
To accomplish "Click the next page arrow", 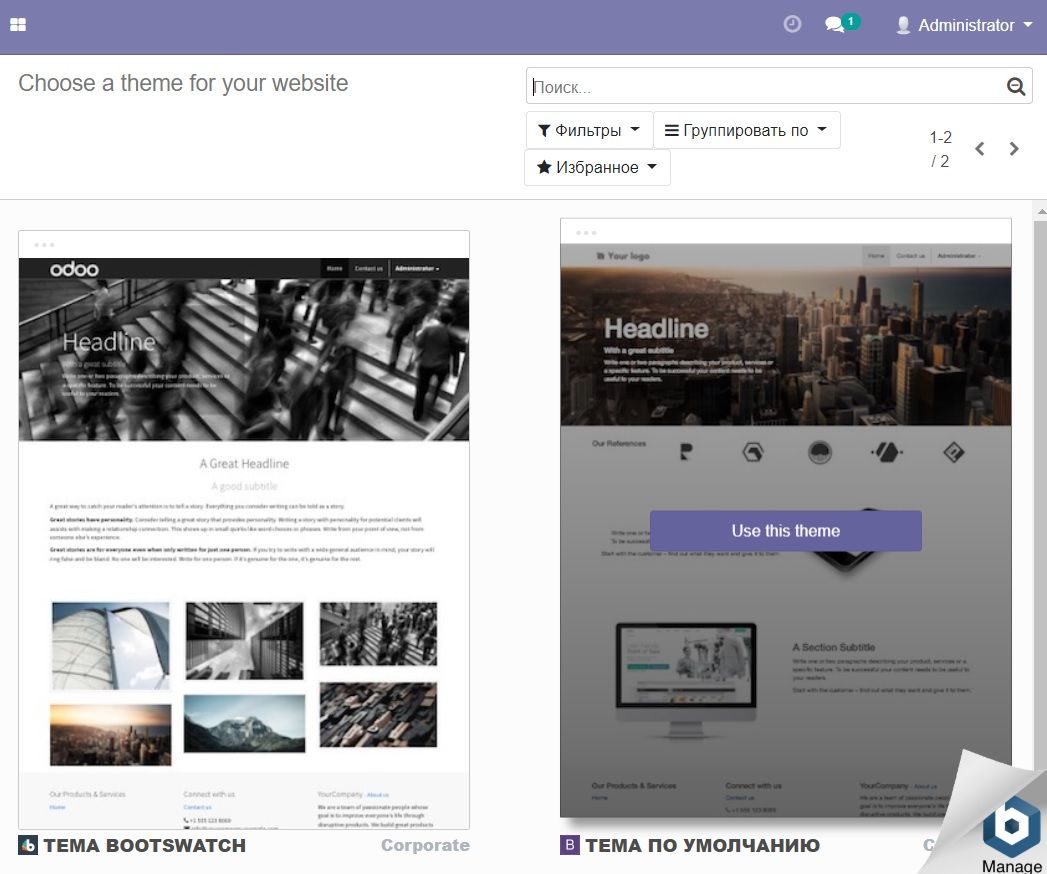I will [x=1013, y=148].
